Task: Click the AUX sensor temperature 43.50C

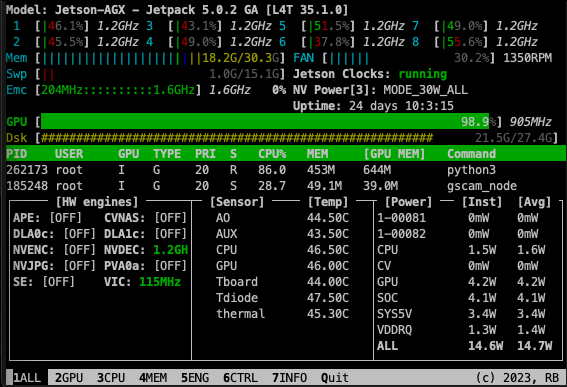Action: point(328,234)
